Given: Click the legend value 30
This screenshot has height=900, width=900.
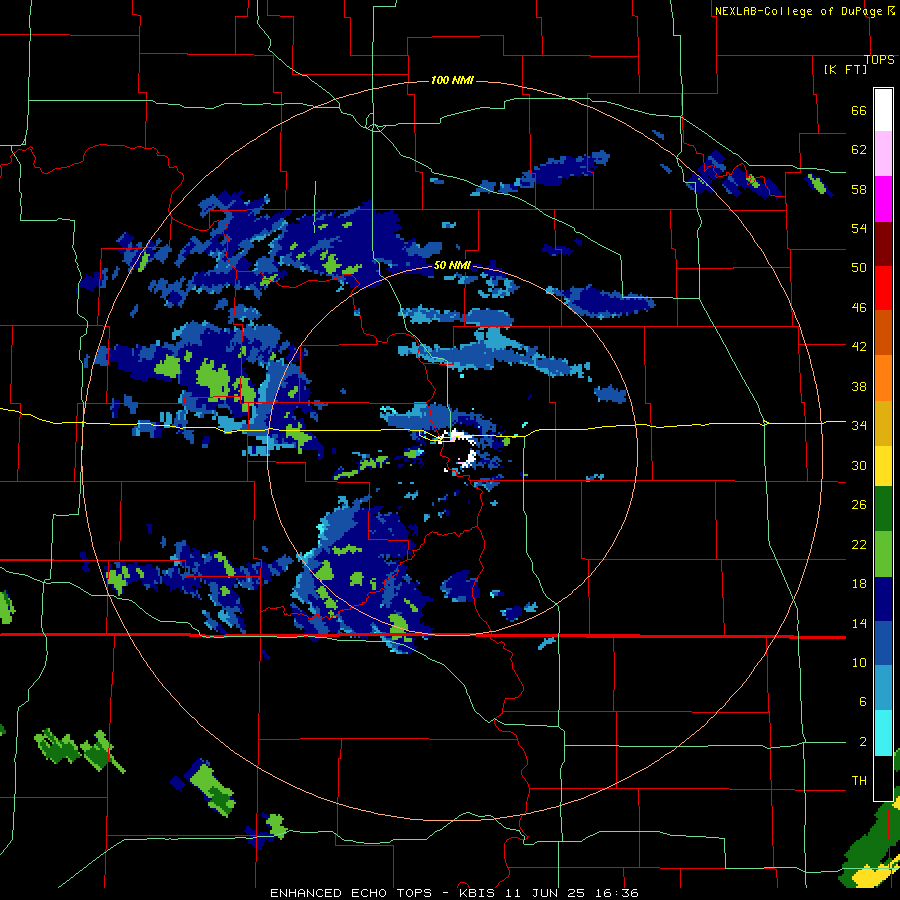Looking at the screenshot, I should 859,465.
